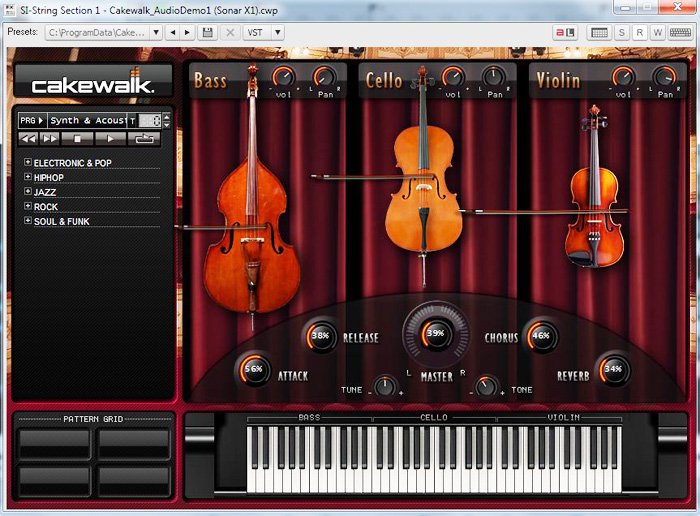Go to previous preset arrow
Viewport: 700px width, 516px height.
click(x=173, y=33)
